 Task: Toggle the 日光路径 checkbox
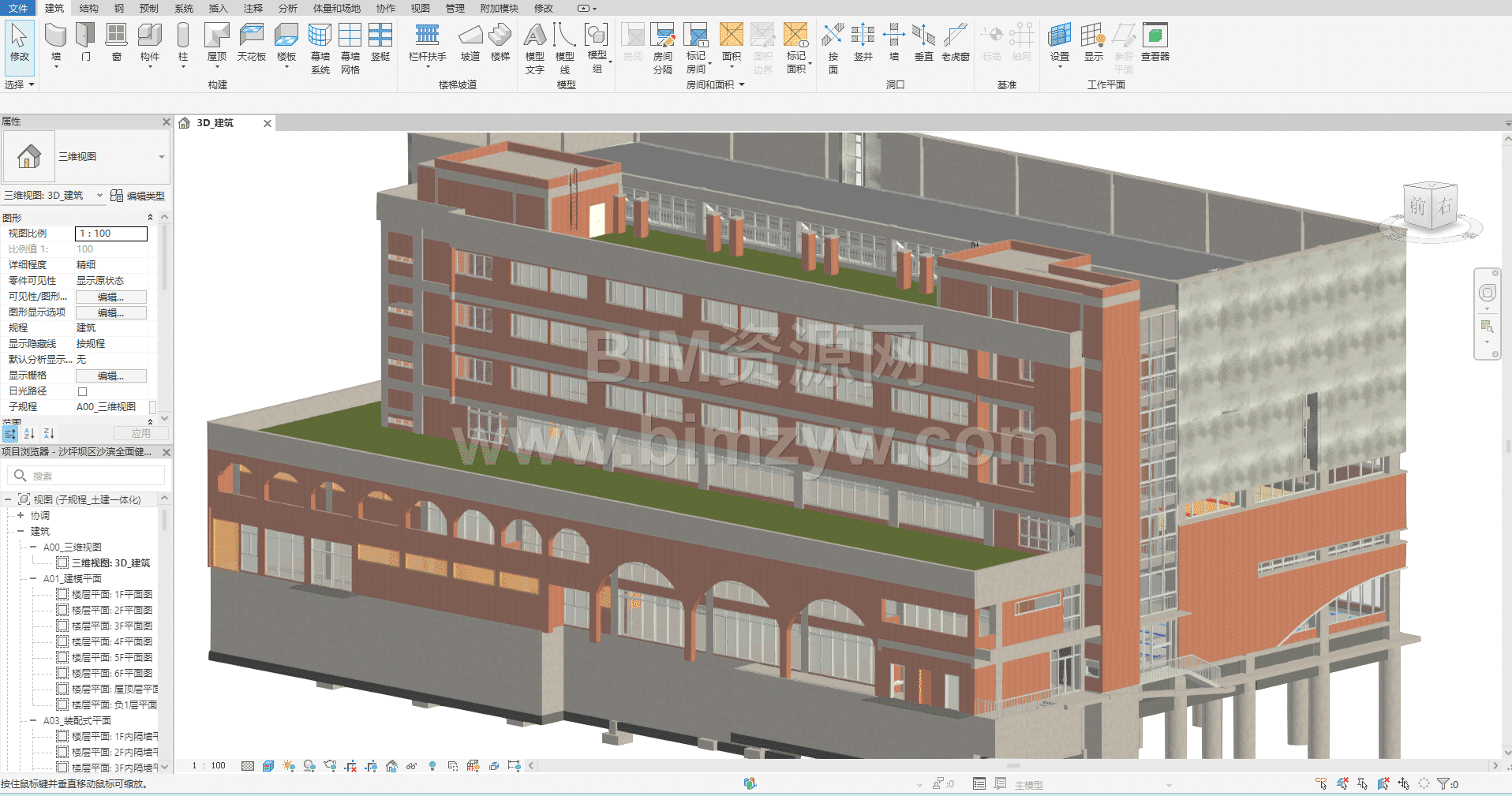pos(82,391)
